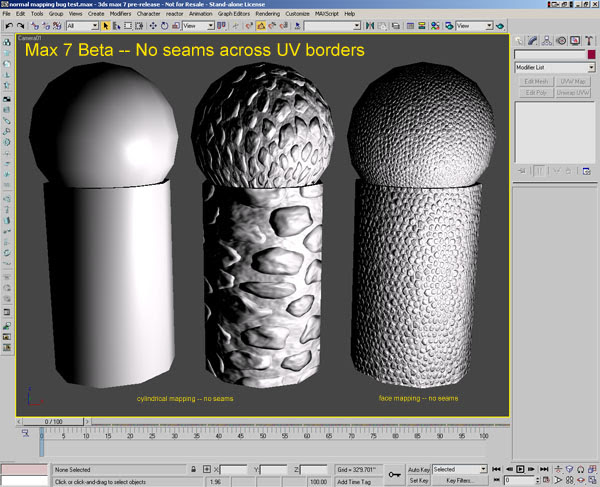Activate the Select Object arrow tool

tap(106, 26)
